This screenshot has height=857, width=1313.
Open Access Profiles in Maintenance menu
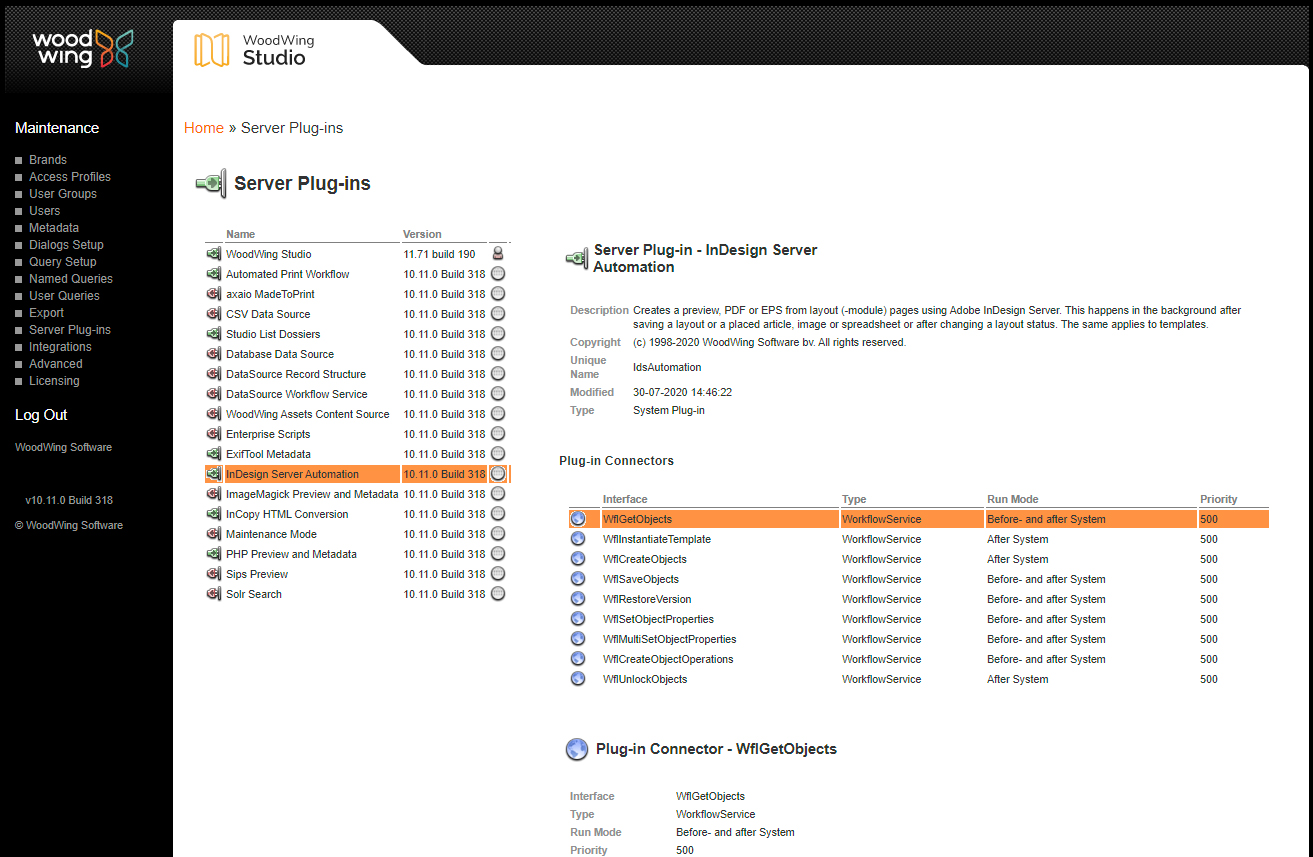(70, 177)
